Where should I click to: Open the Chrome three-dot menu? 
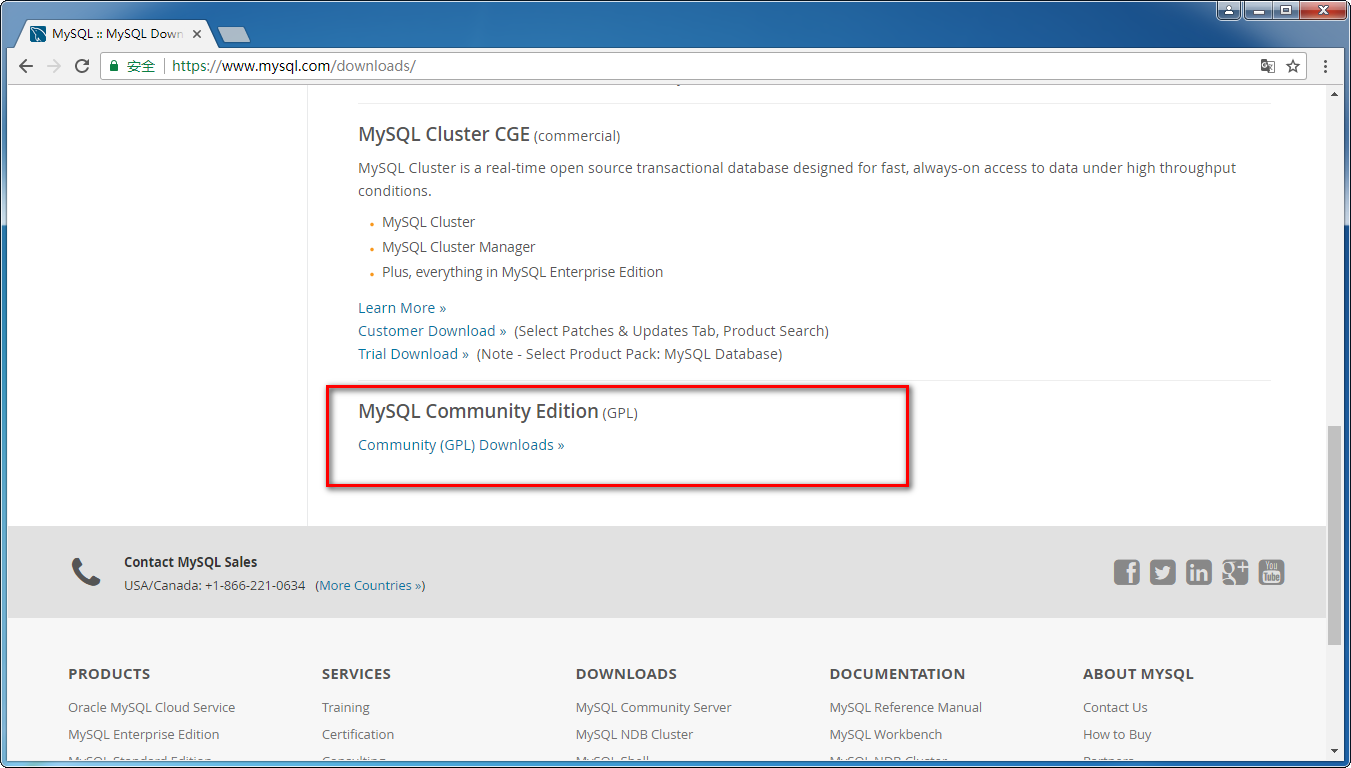[1326, 66]
